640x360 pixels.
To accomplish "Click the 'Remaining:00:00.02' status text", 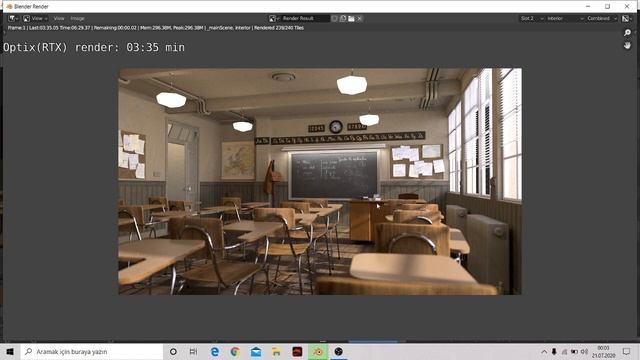I will coord(115,28).
